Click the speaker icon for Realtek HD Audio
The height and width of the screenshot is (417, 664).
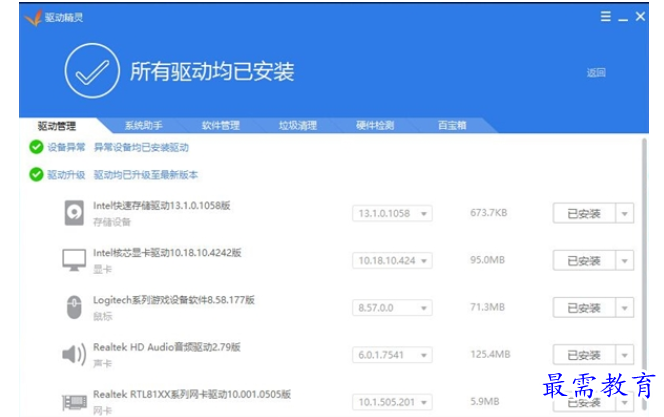[74, 354]
